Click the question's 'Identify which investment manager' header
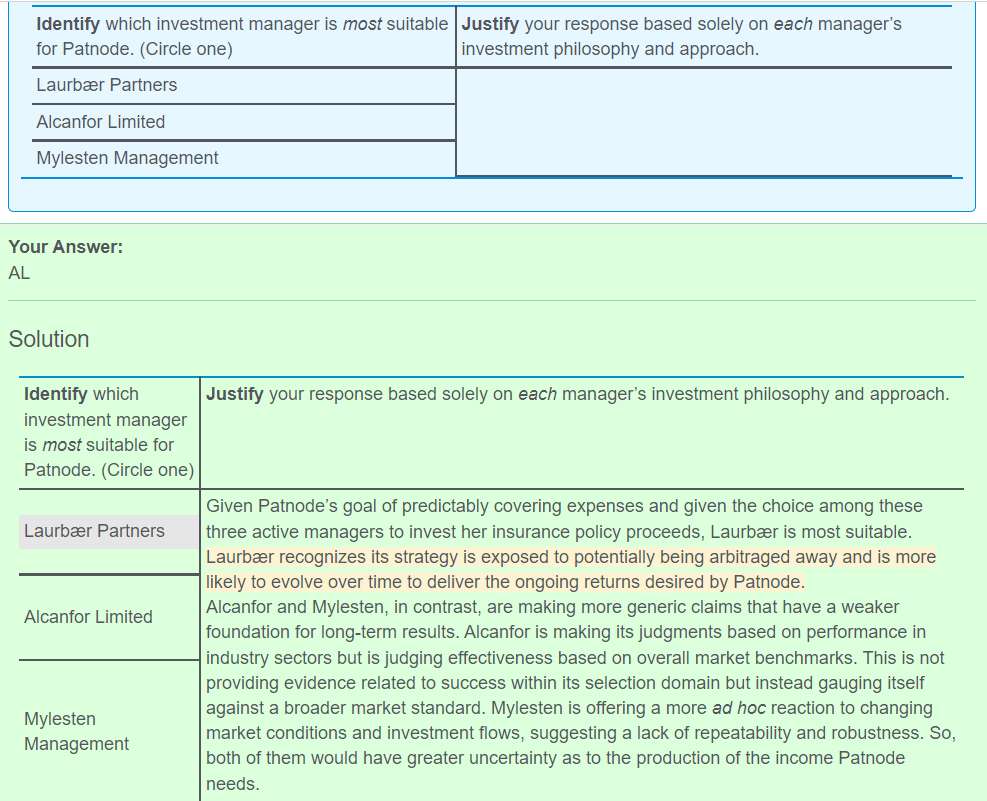The image size is (987, 801). point(241,36)
